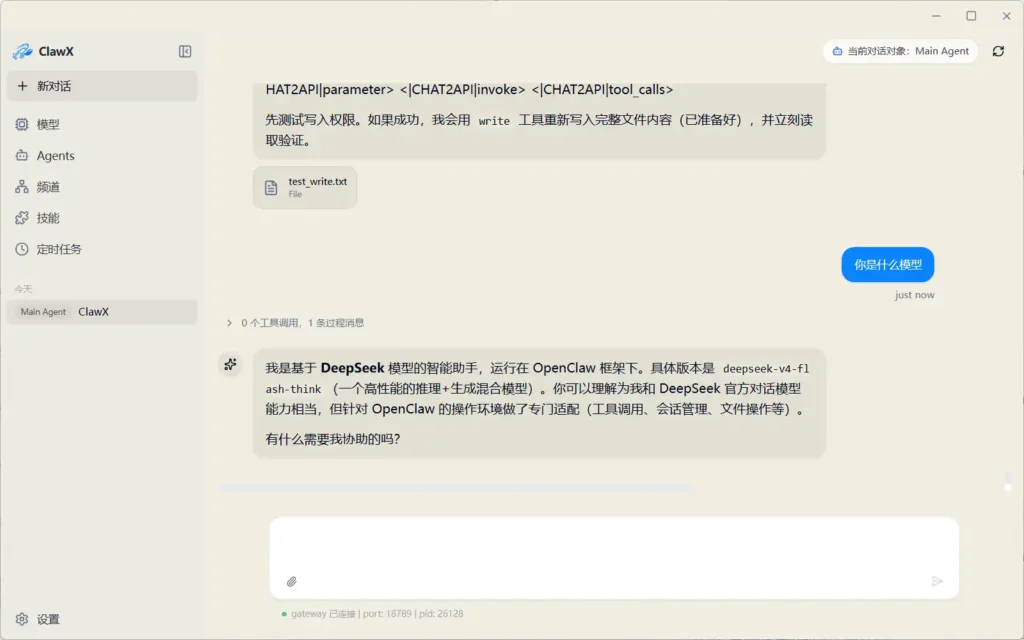
Task: Click the 有什么需要我协助的吗 line
Action: (332, 439)
